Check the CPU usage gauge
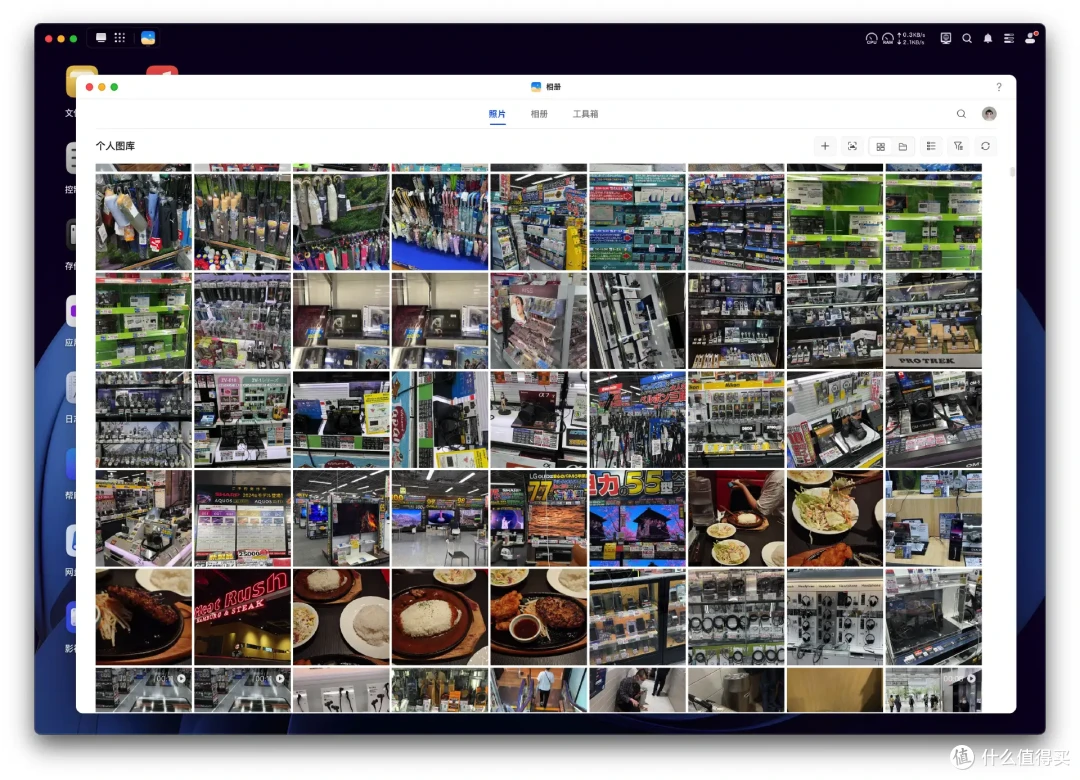 [x=871, y=39]
